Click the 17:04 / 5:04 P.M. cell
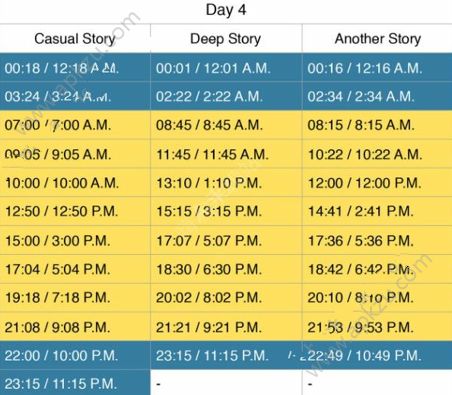The height and width of the screenshot is (395, 452). coord(75,269)
